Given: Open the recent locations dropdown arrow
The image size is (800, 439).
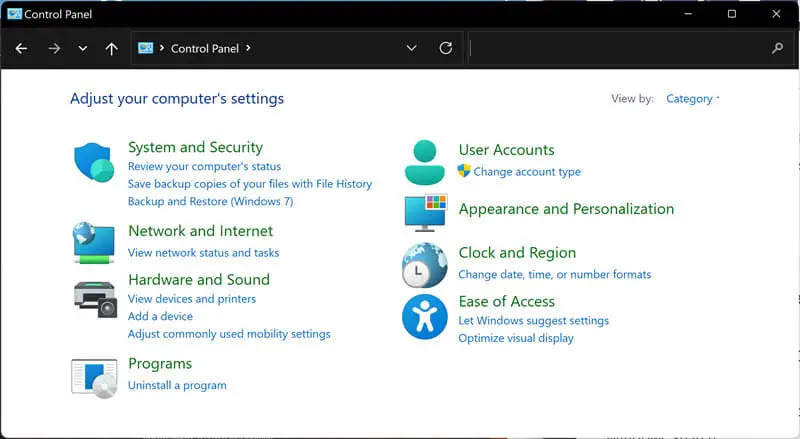Looking at the screenshot, I should click(83, 48).
